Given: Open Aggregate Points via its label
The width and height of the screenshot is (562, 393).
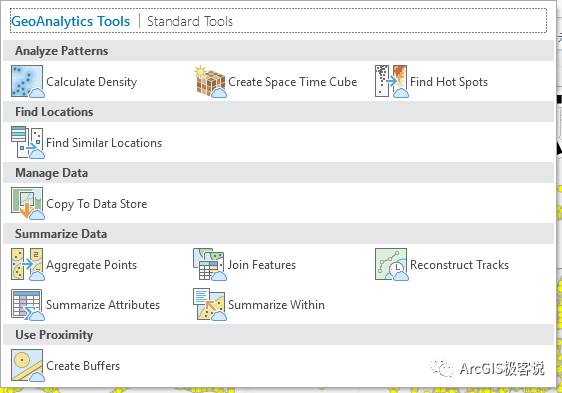Looking at the screenshot, I should pos(92,265).
